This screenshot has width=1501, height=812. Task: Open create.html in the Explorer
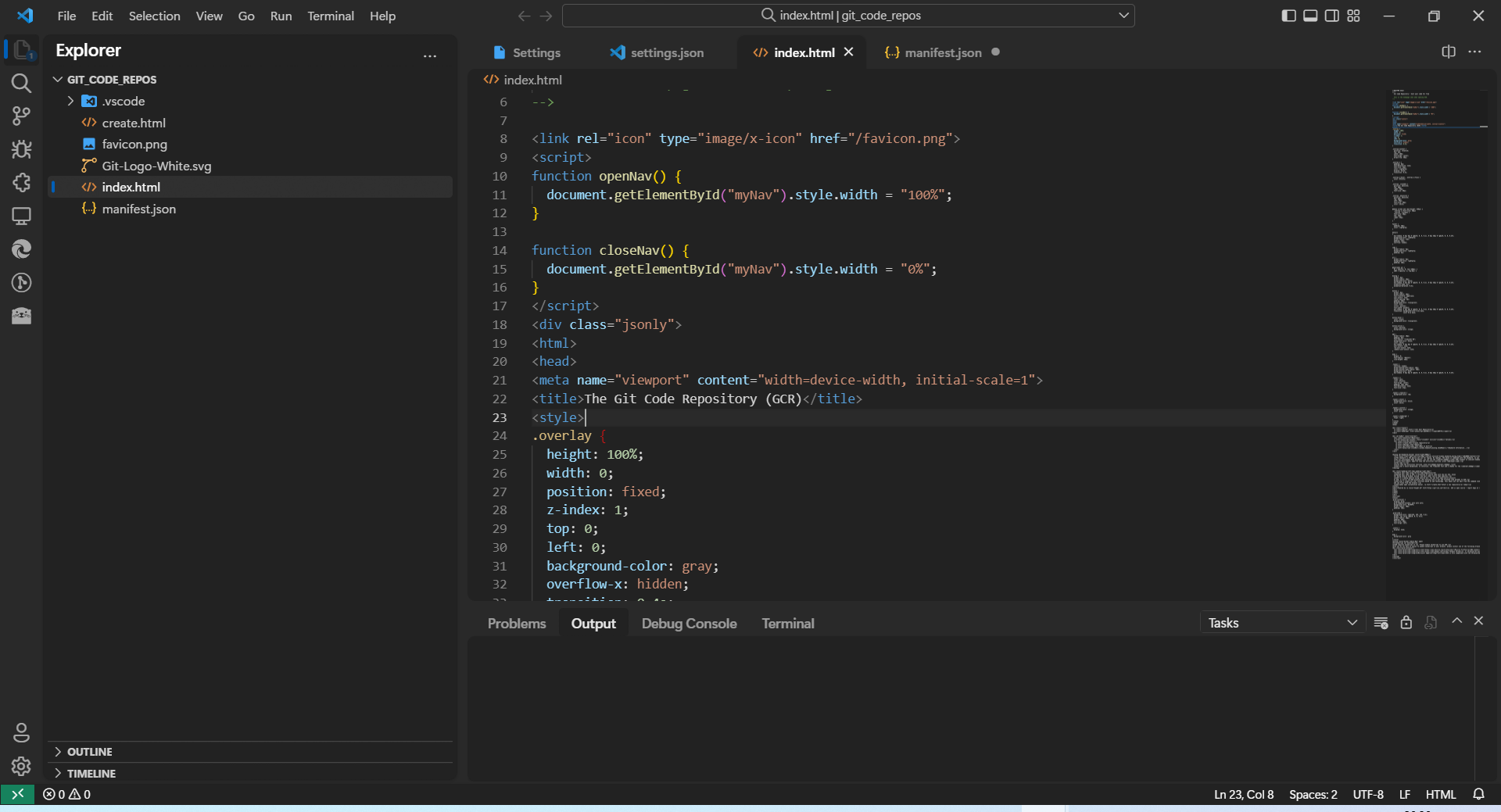click(x=250, y=123)
